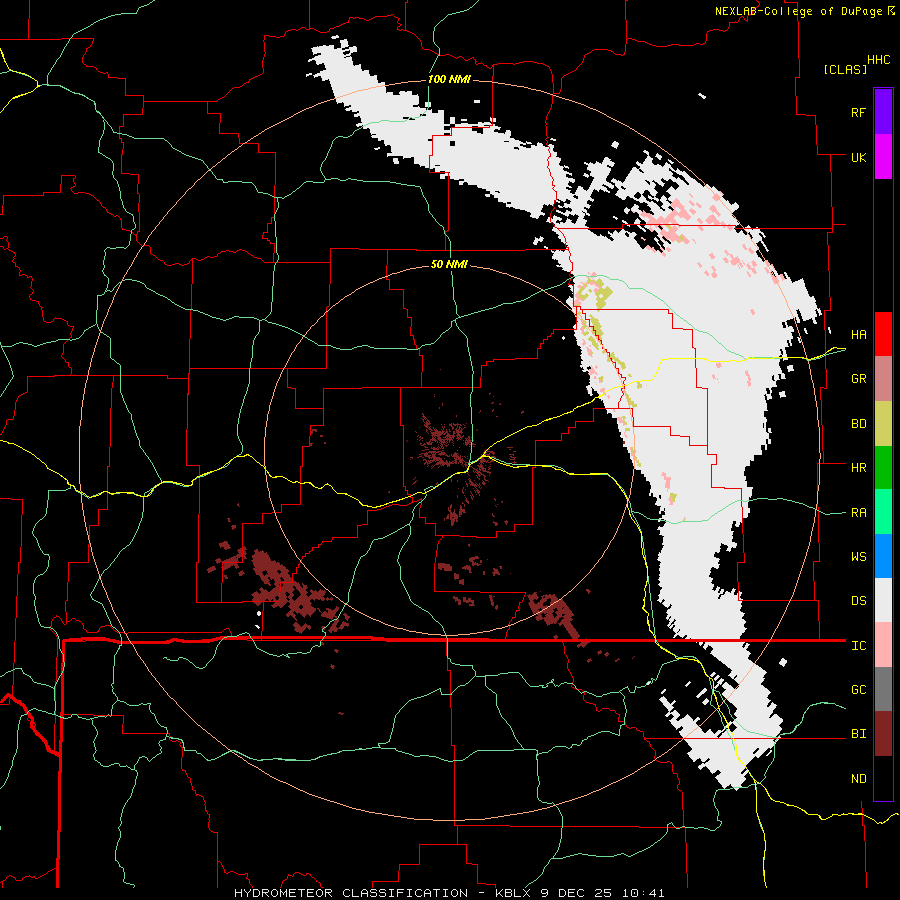The height and width of the screenshot is (900, 900).
Task: Click the olive yellow BD legend swatch
Action: point(883,424)
